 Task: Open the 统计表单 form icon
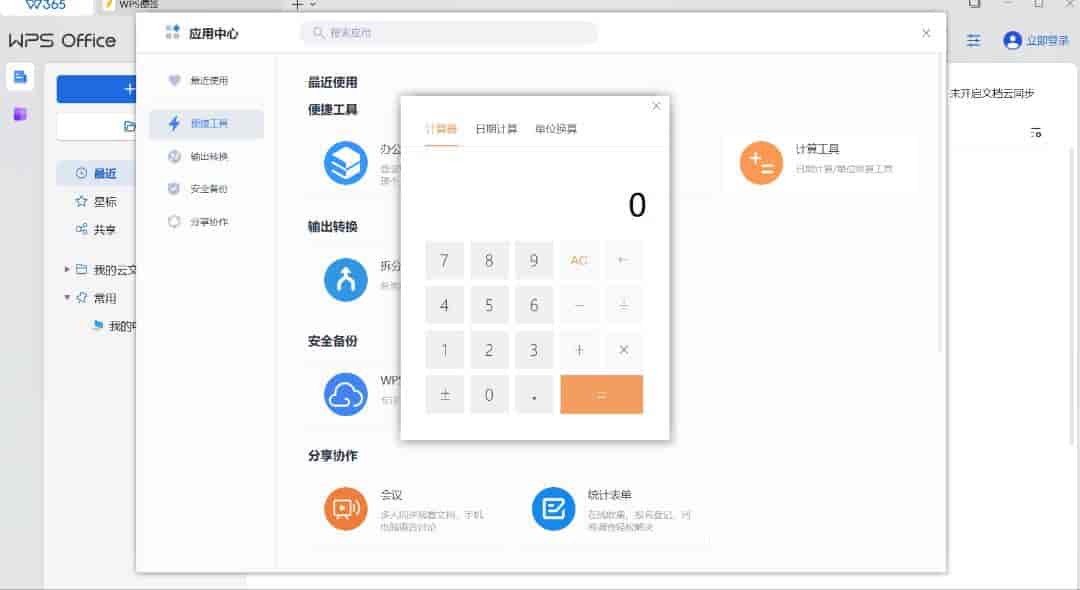tap(553, 508)
